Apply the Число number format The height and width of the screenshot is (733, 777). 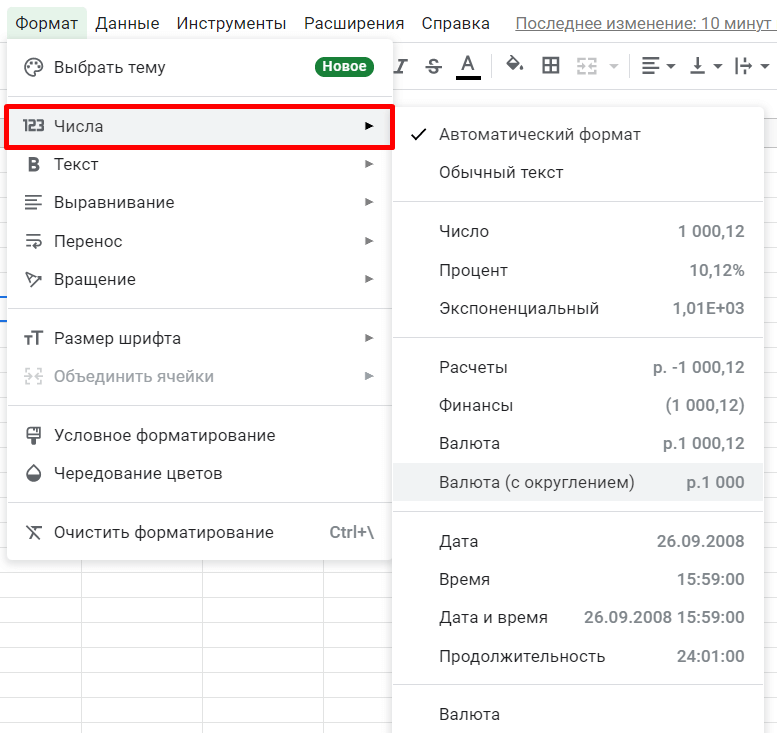coord(578,231)
